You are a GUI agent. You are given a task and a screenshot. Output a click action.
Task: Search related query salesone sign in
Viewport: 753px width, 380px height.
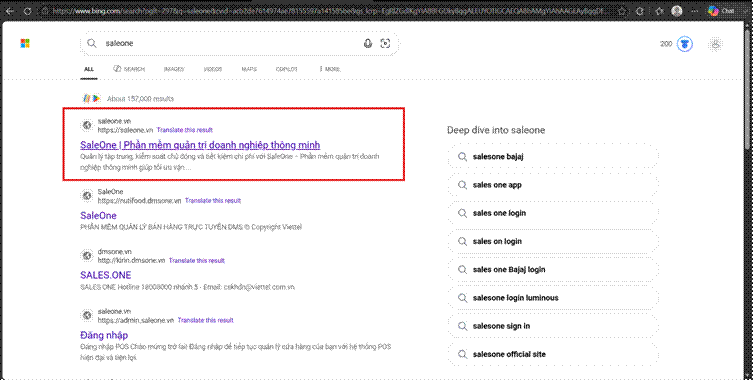[x=552, y=326]
